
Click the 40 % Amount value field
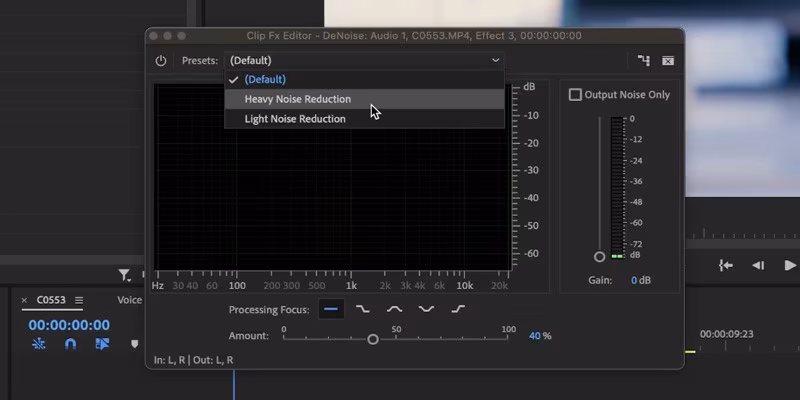(540, 336)
